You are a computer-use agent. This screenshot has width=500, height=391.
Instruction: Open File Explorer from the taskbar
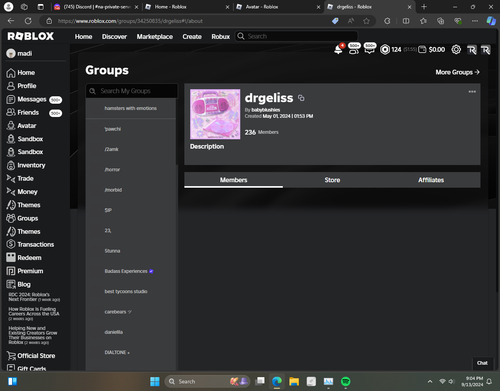294,381
